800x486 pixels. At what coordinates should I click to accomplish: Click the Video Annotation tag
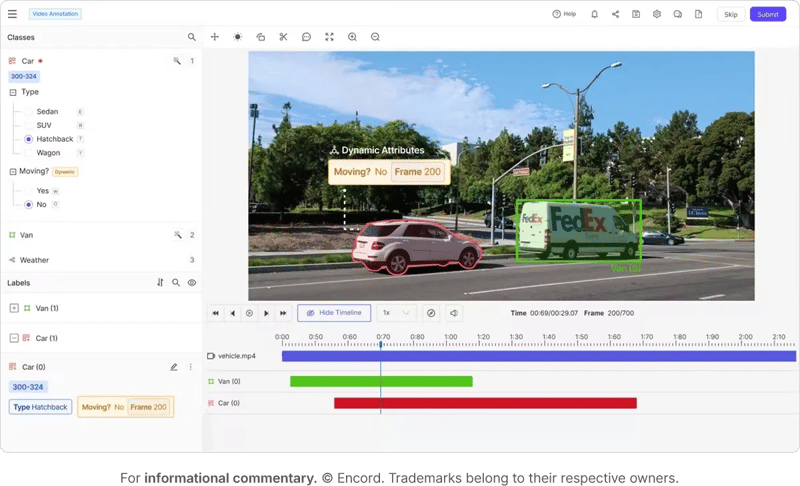(x=55, y=14)
